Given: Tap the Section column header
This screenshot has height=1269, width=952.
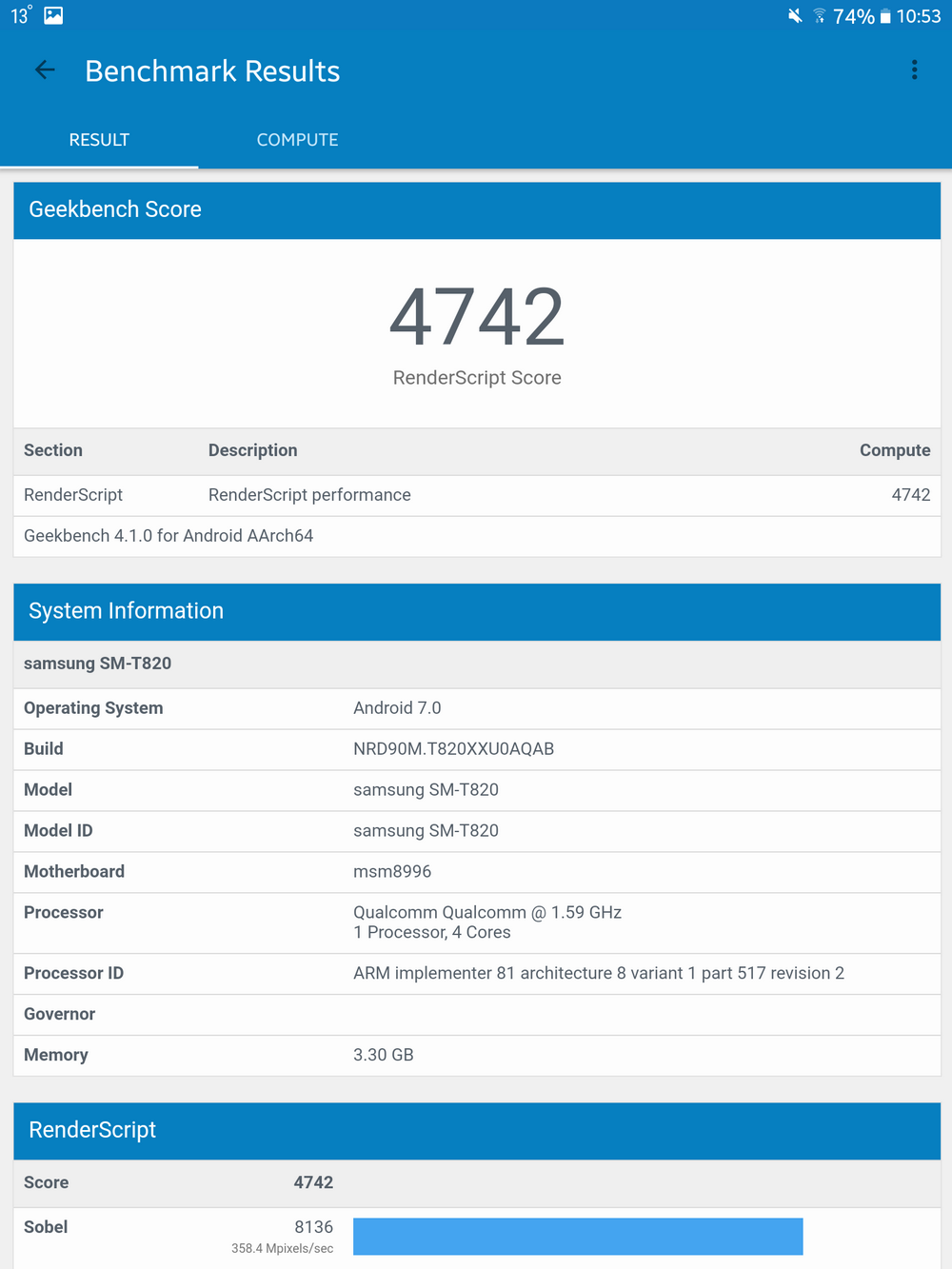Looking at the screenshot, I should tap(53, 450).
